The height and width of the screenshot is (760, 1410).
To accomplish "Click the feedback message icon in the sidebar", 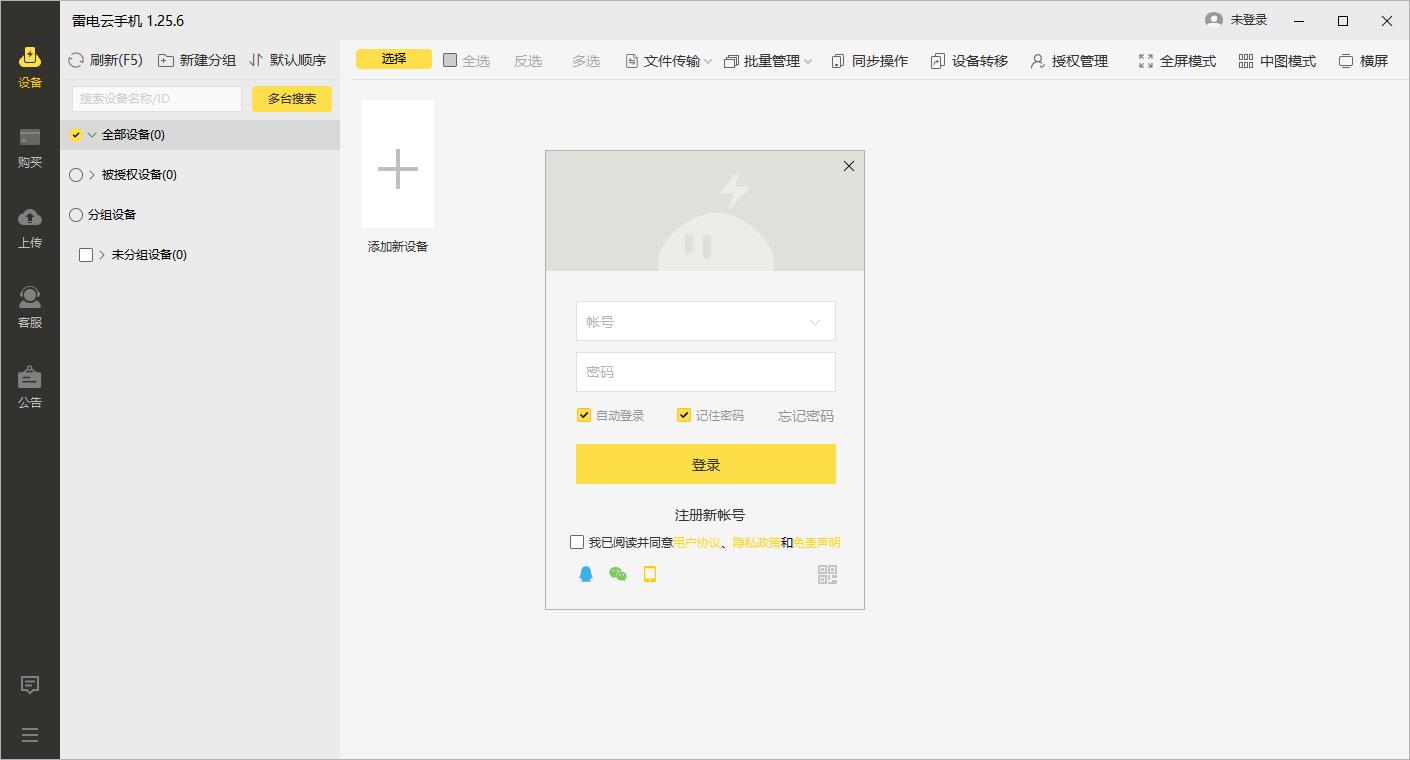I will click(30, 685).
